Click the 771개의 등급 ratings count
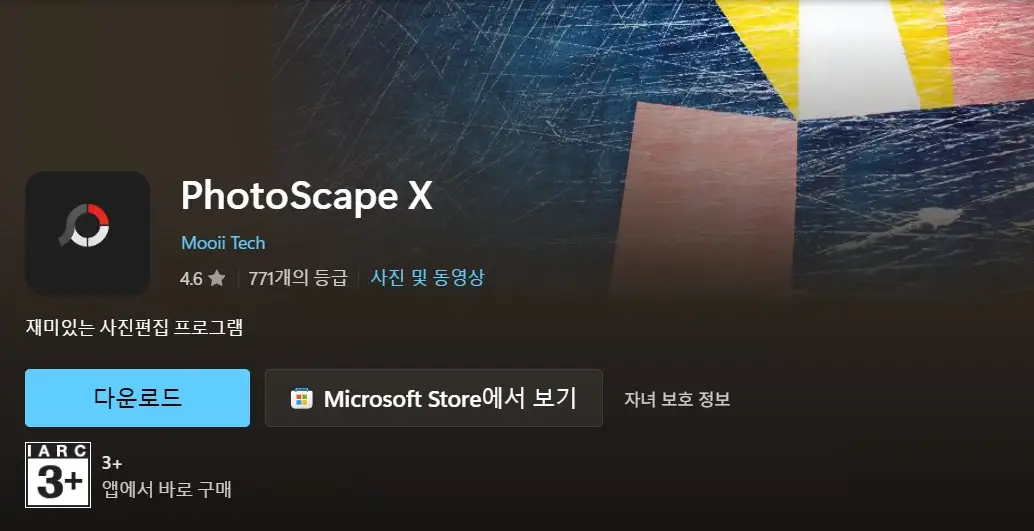This screenshot has height=531, width=1034. [x=297, y=278]
